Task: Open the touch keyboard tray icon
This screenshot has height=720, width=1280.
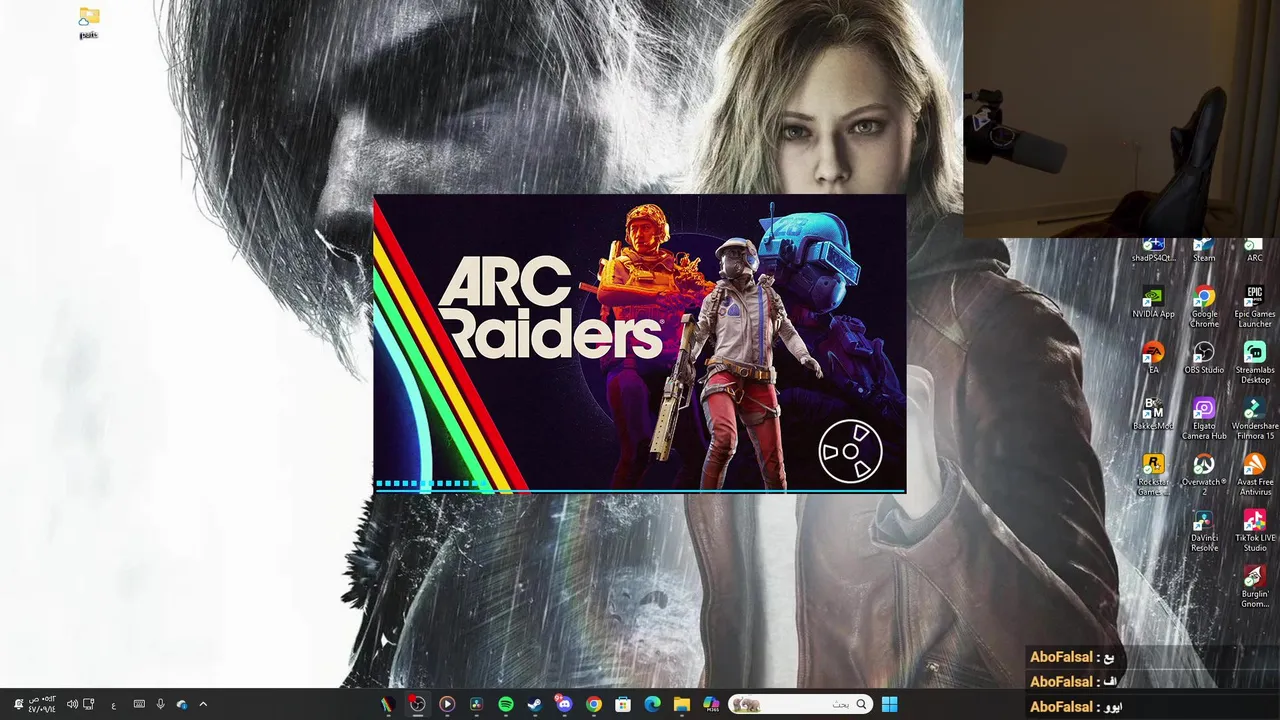Action: (139, 704)
